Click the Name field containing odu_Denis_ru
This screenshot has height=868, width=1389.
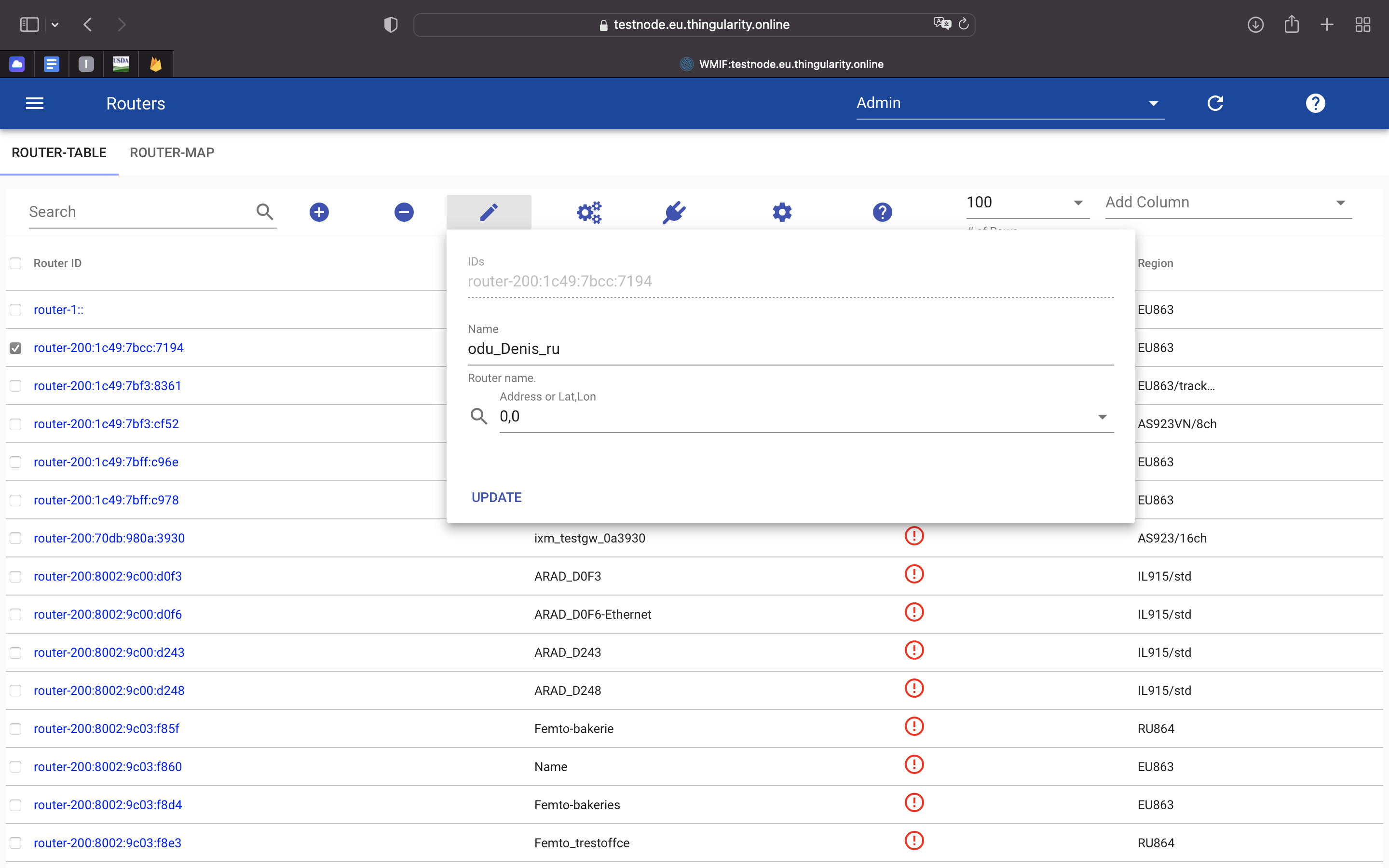coord(790,349)
